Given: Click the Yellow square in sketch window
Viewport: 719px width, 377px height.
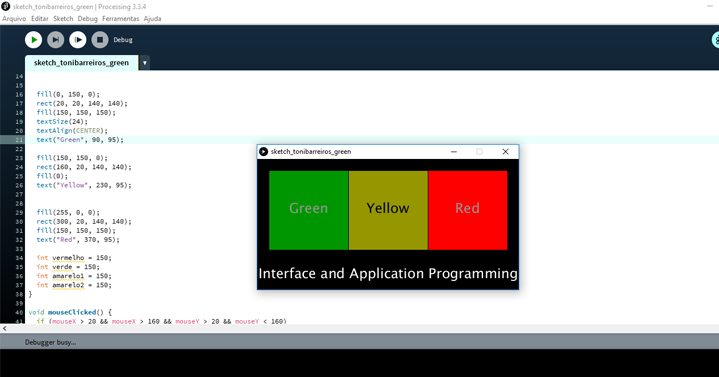Looking at the screenshot, I should 388,210.
